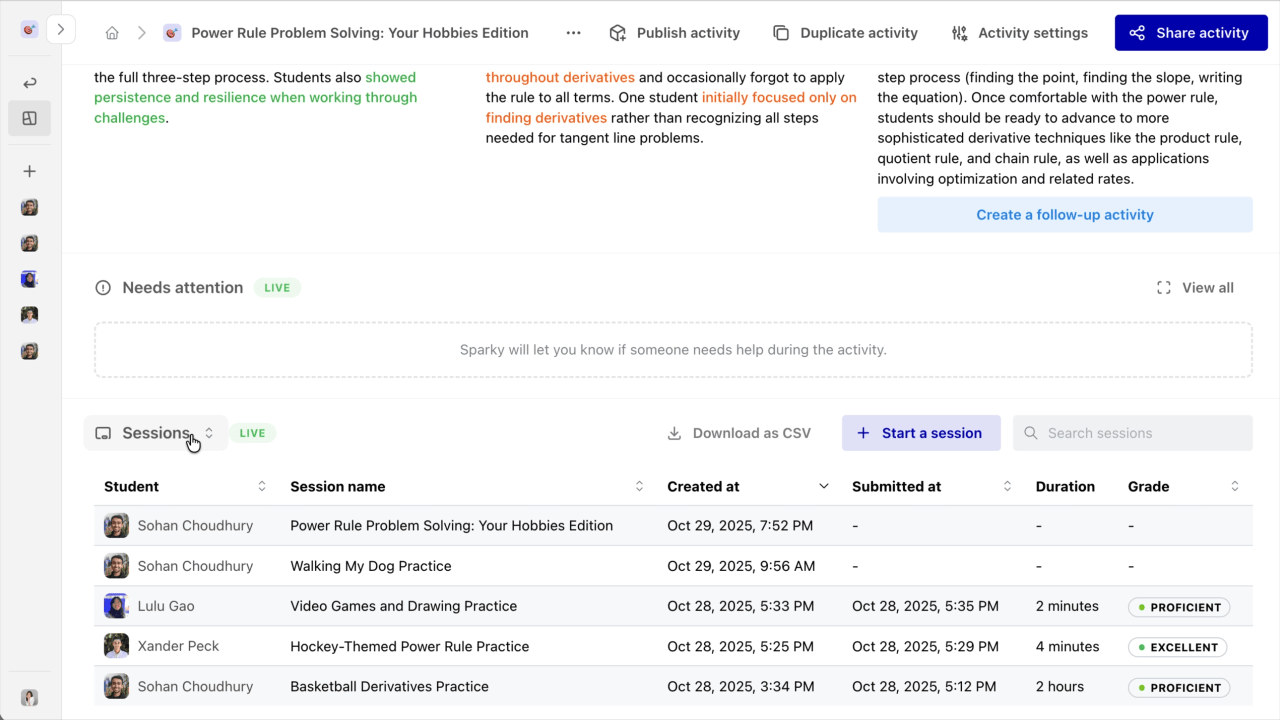Image resolution: width=1280 pixels, height=720 pixels.
Task: Expand the Needs attention section via View all icon
Action: (x=1163, y=287)
